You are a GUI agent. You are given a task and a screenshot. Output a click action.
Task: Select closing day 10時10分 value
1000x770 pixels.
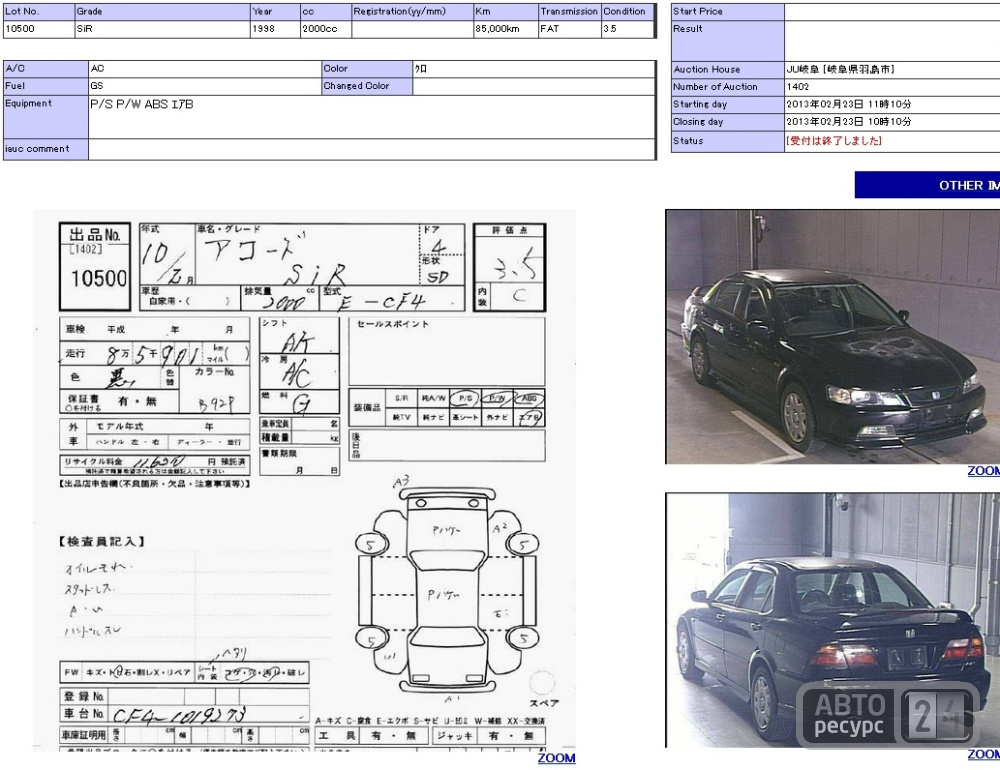click(848, 121)
